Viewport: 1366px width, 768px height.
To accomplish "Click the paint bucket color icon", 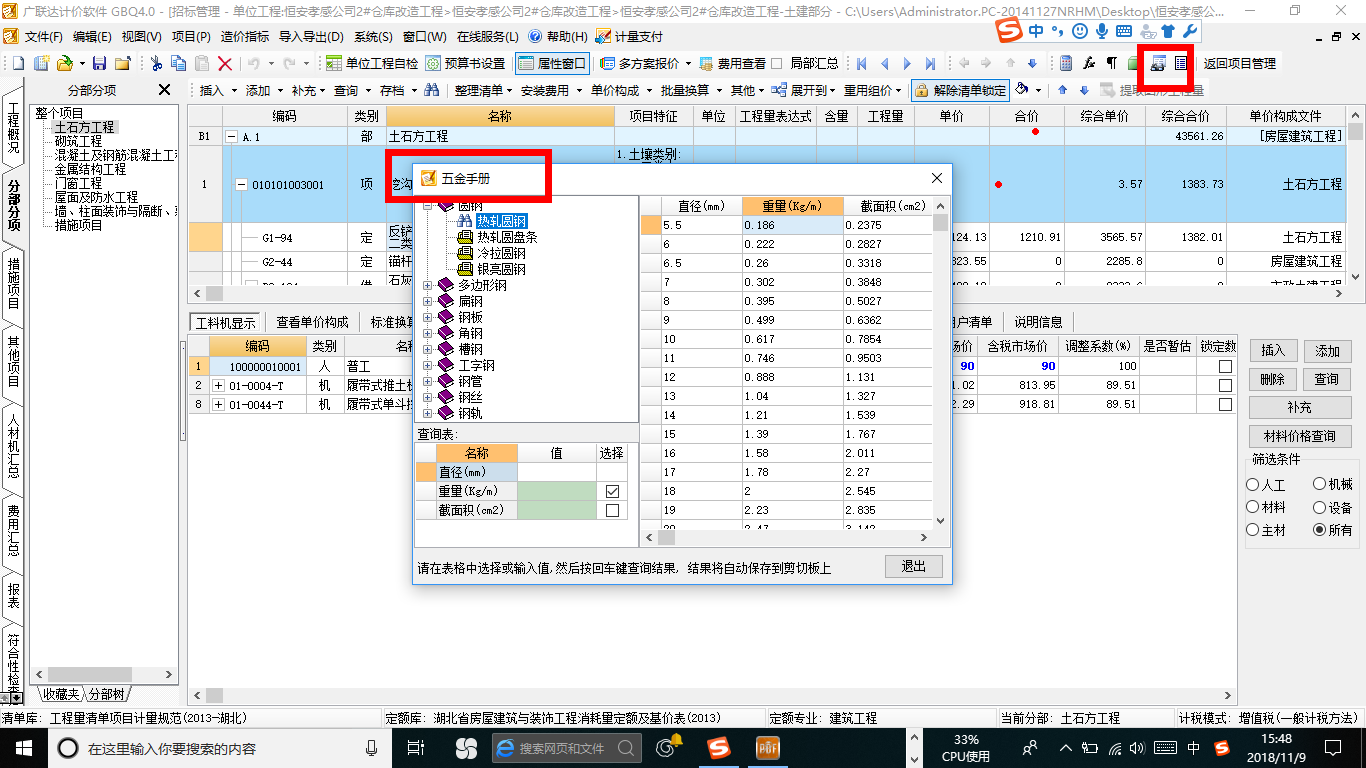I will click(1023, 90).
